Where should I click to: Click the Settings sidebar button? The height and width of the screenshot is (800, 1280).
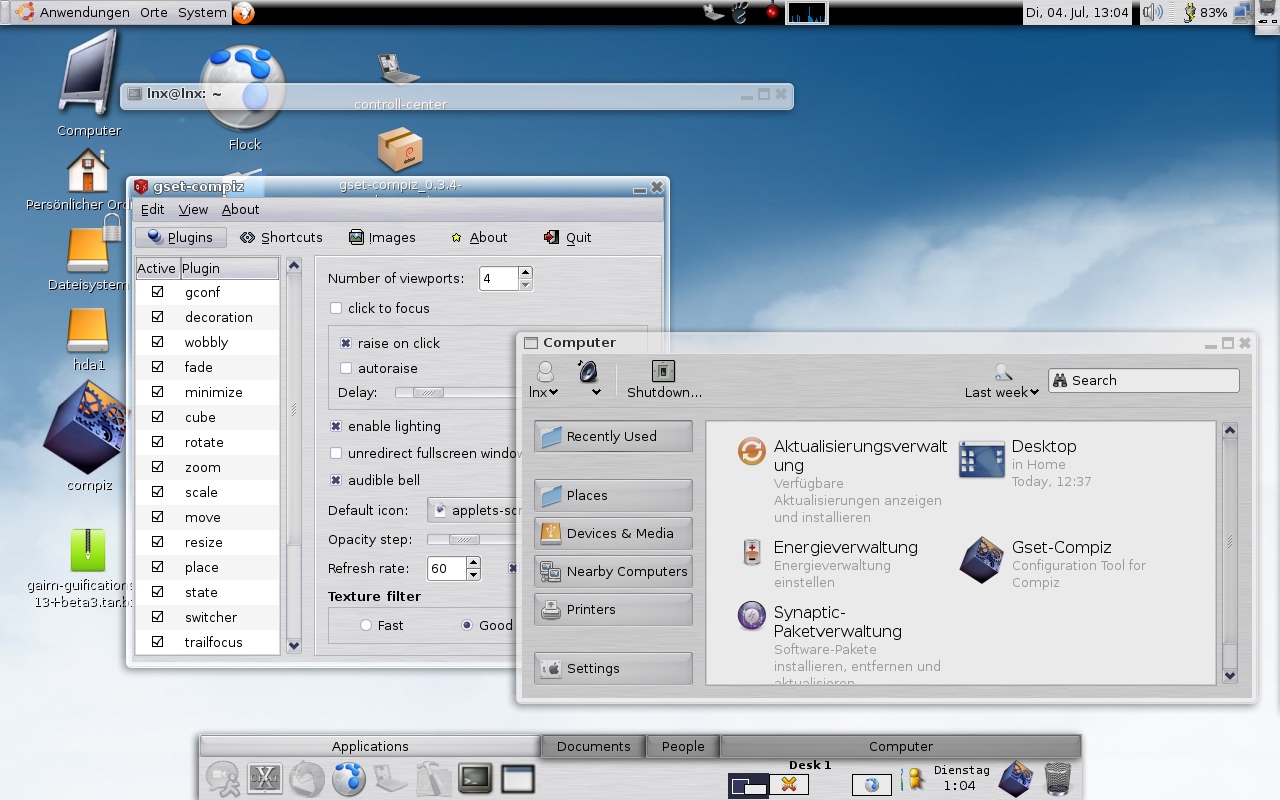[613, 668]
